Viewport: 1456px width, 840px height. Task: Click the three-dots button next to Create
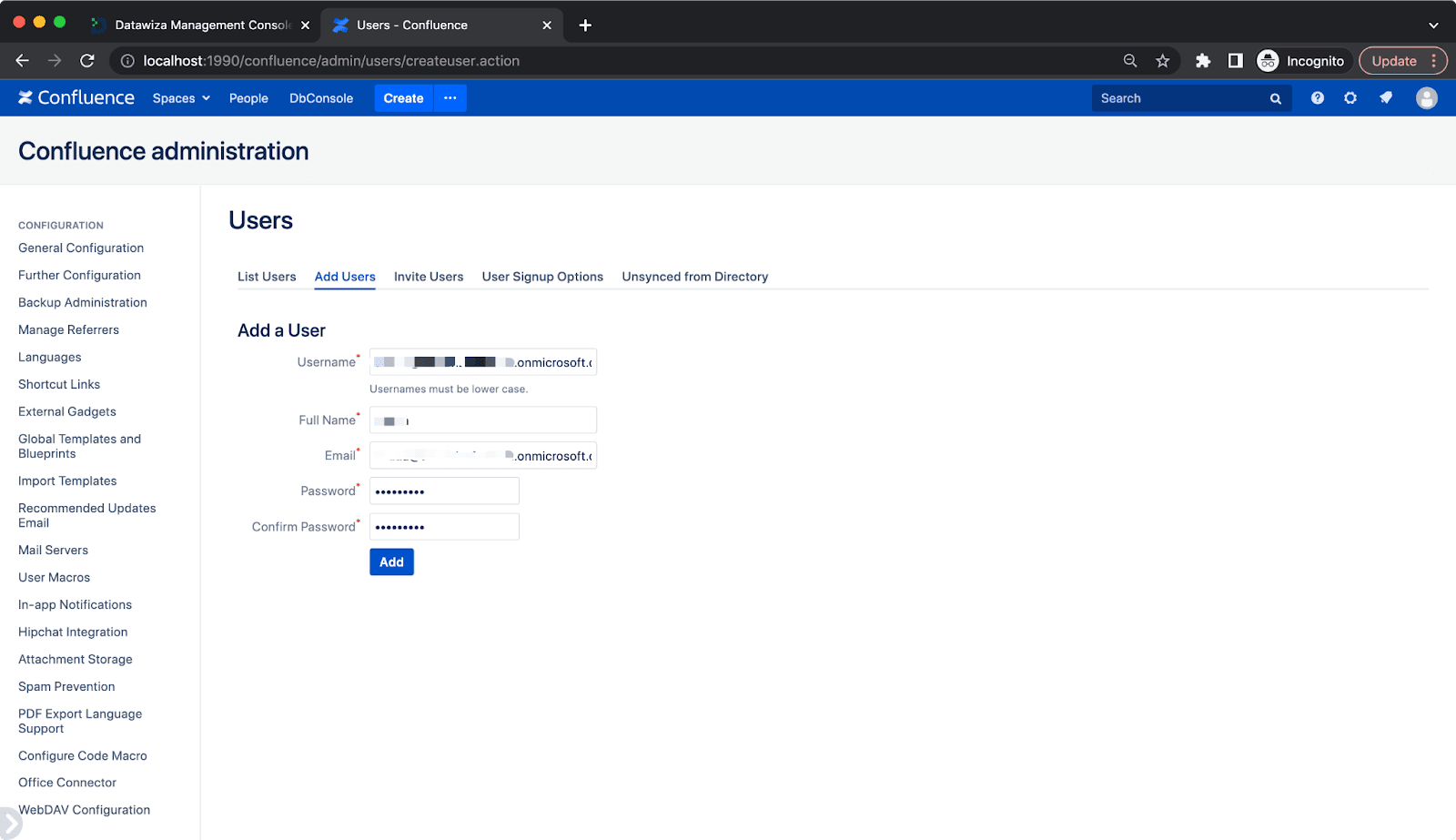(450, 97)
